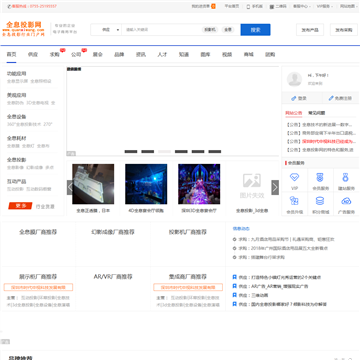Open the 会员服务 badge icon in member services
Viewport: 360px width, 360px height.
click(320, 177)
